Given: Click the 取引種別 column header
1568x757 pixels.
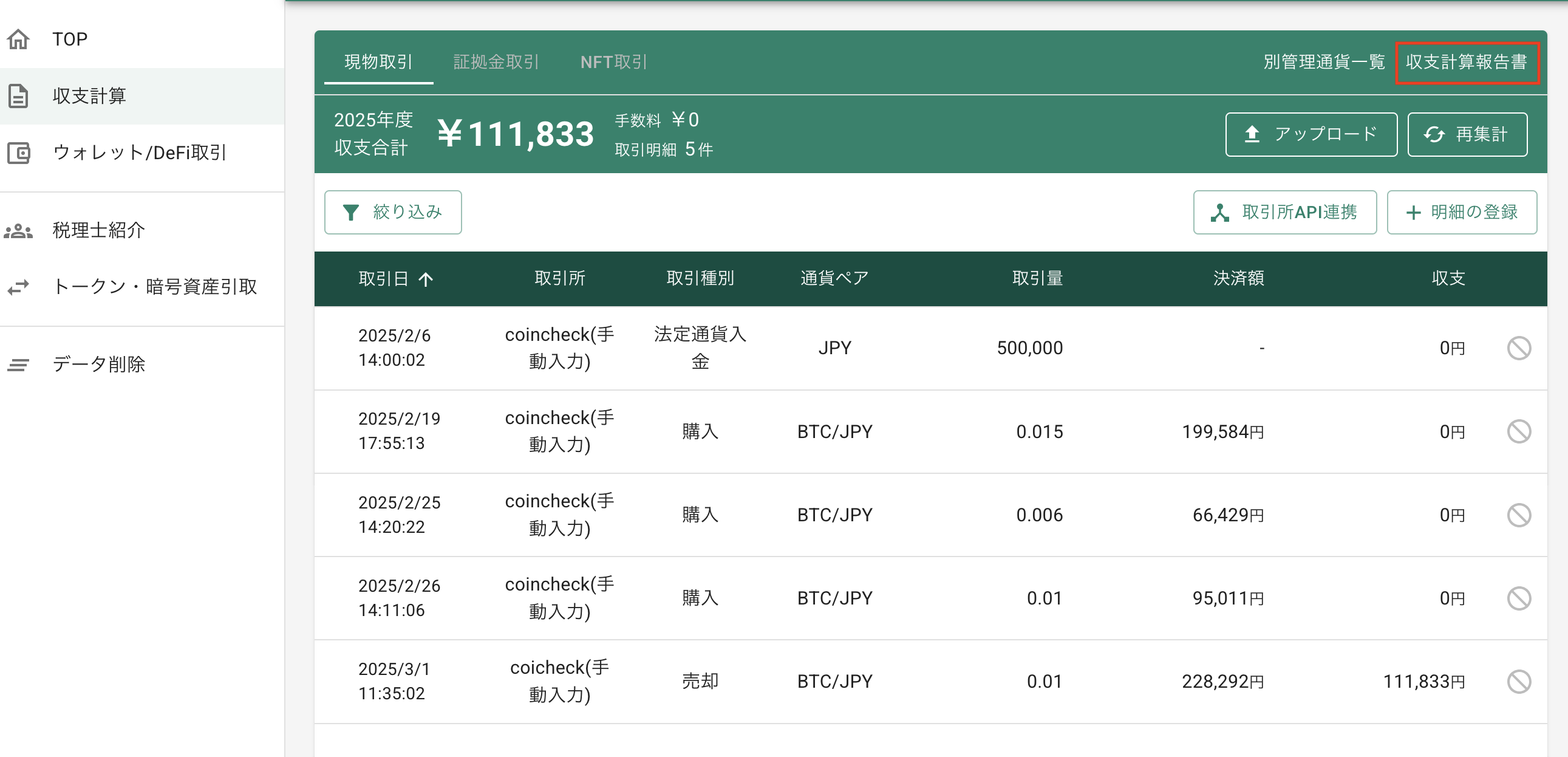Looking at the screenshot, I should [x=700, y=278].
